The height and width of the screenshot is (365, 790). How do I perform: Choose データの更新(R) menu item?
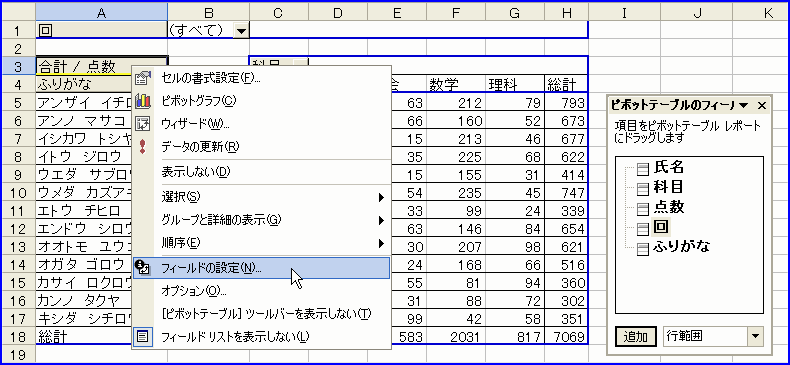pyautogui.click(x=261, y=147)
